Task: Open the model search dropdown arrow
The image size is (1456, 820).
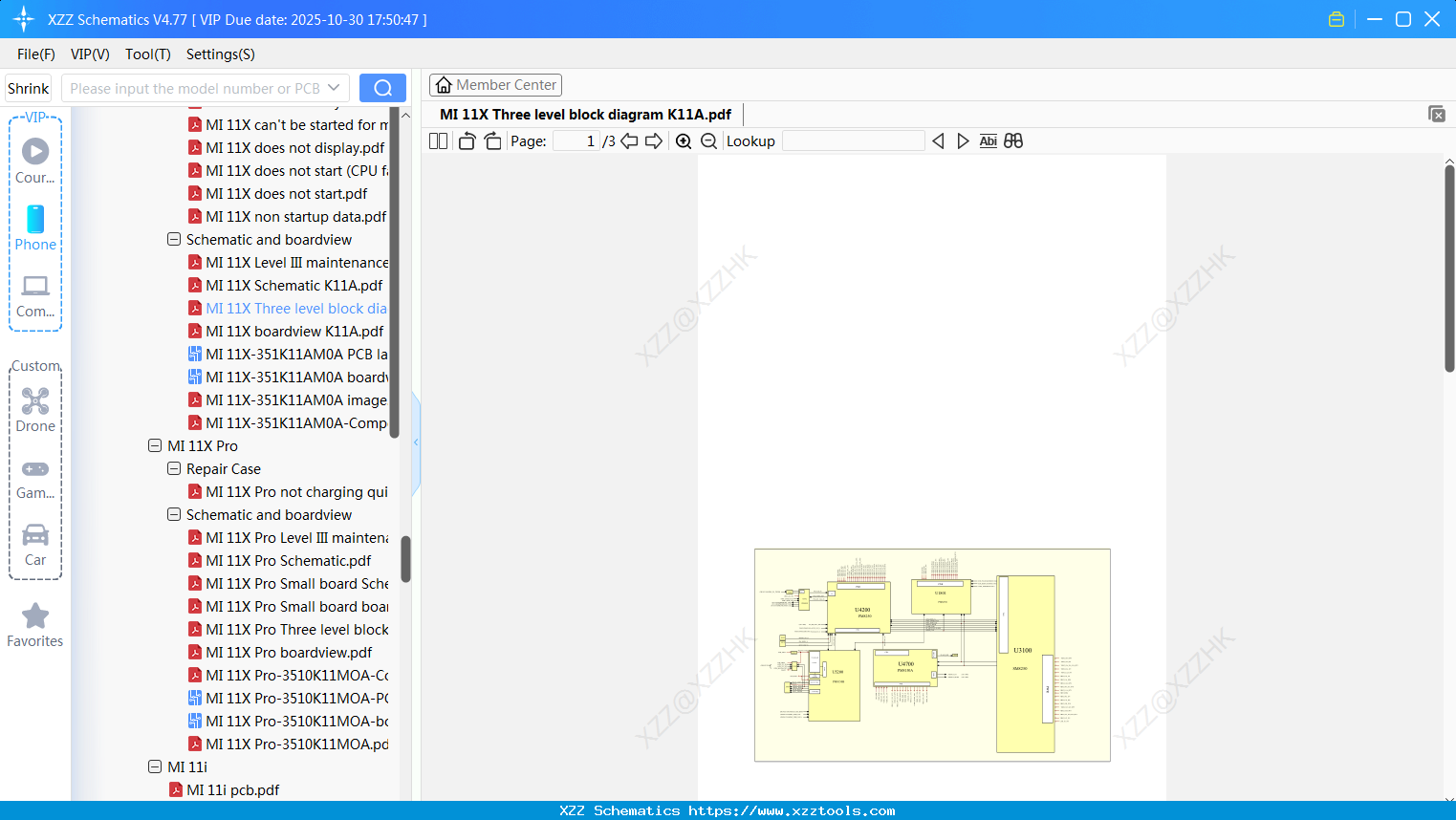Action: click(336, 87)
